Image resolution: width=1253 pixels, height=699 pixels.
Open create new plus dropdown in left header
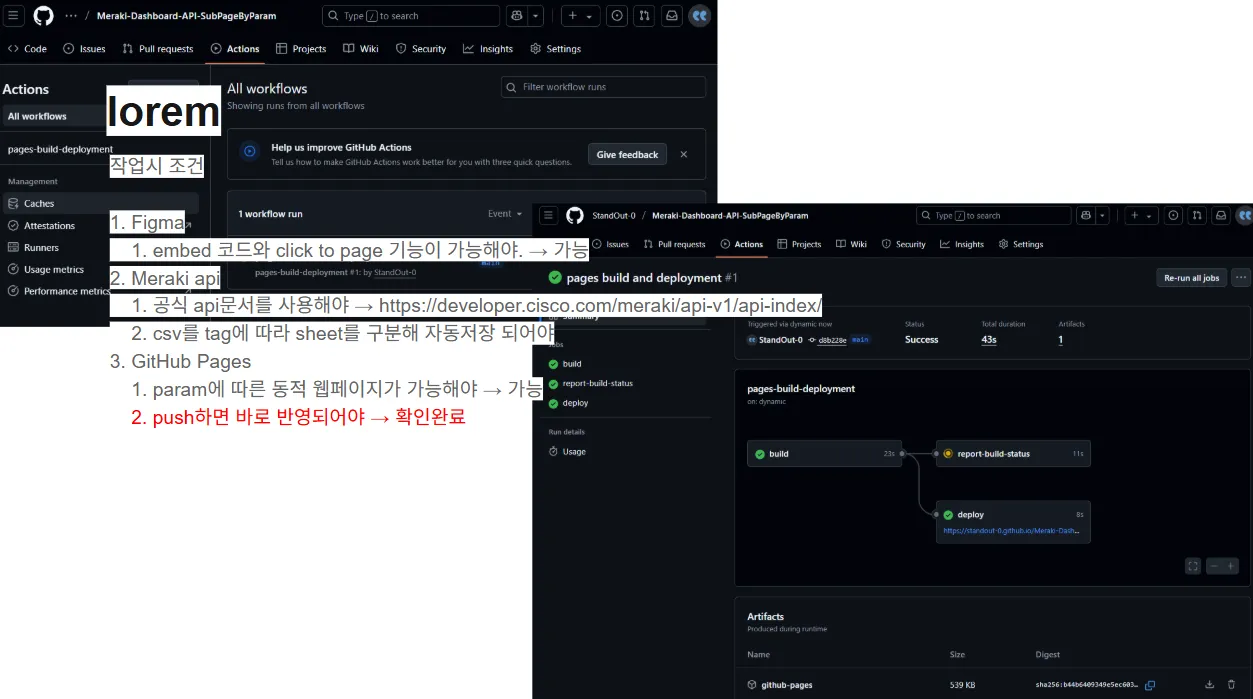[580, 16]
